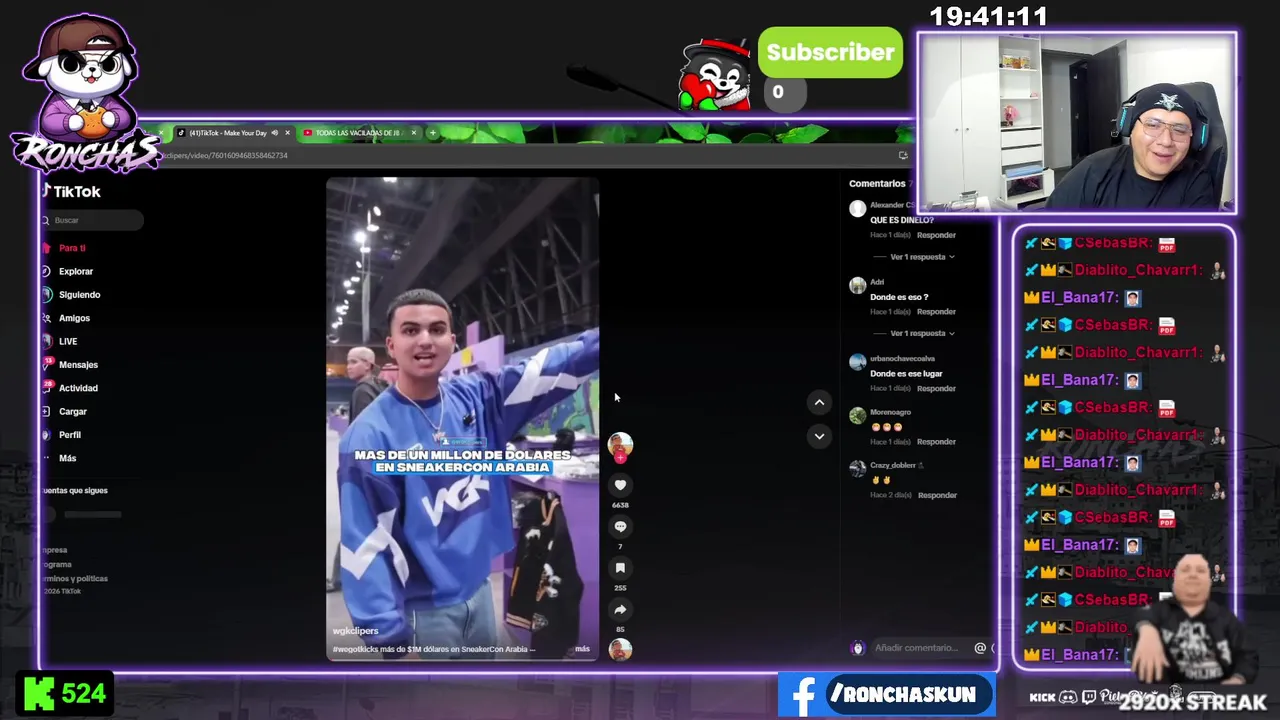Reply to Crazy_doblerr's comment
The width and height of the screenshot is (1280, 720).
coord(937,495)
